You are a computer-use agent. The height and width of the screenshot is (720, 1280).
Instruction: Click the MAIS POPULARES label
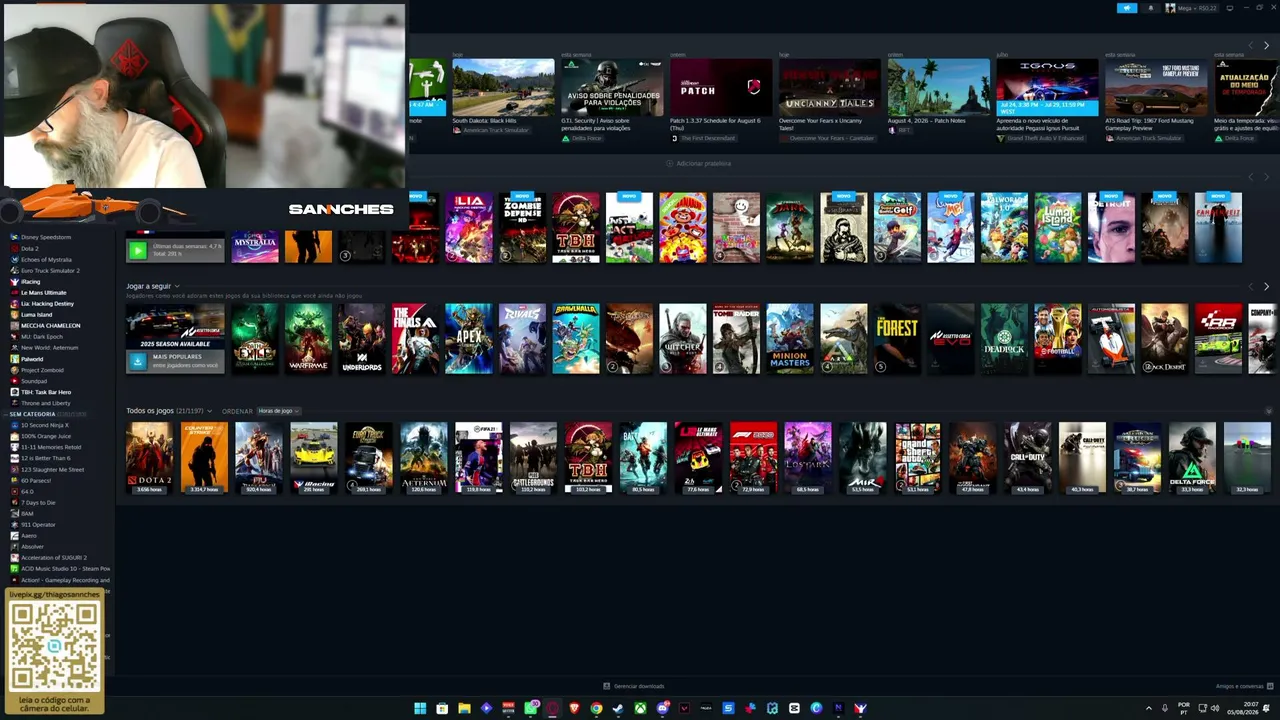point(177,356)
